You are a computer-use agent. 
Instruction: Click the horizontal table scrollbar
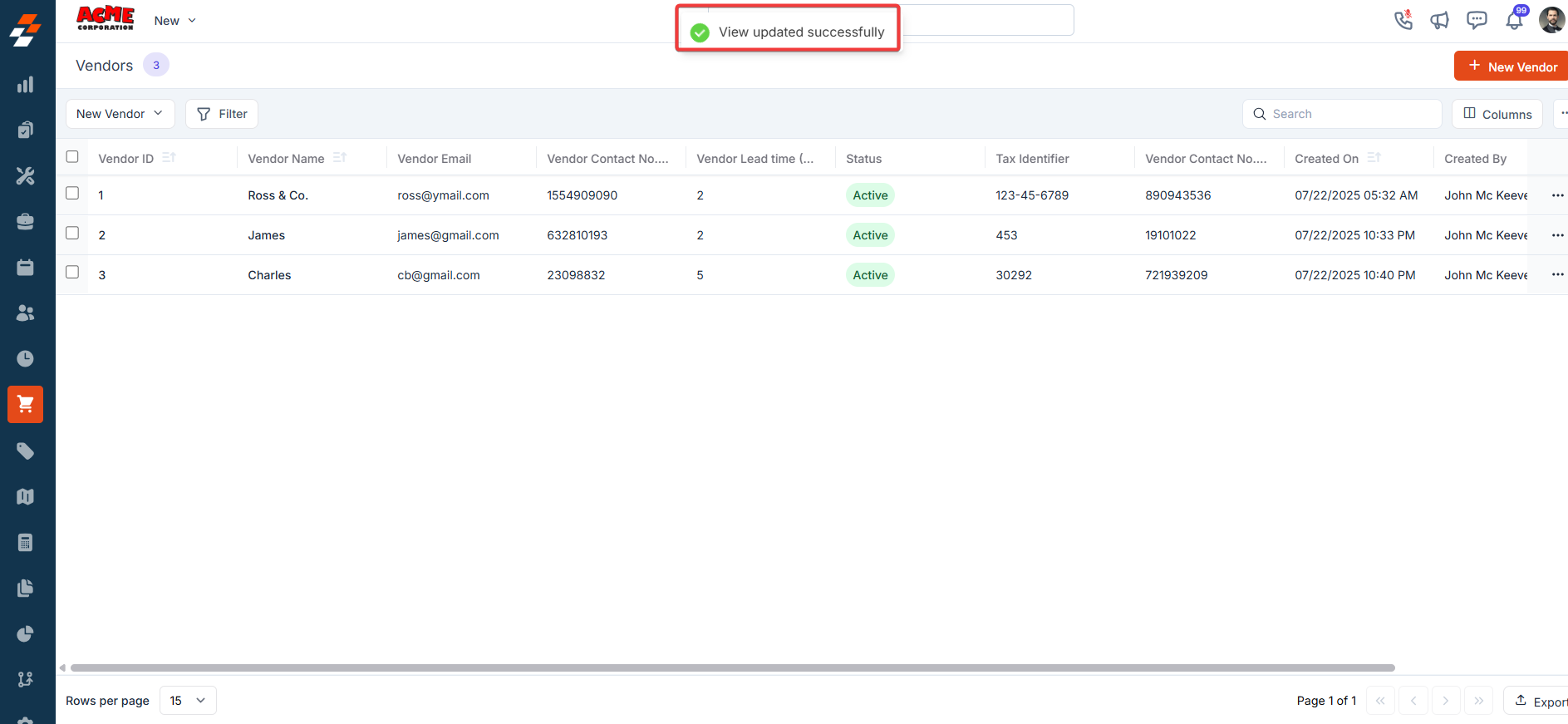tap(732, 667)
